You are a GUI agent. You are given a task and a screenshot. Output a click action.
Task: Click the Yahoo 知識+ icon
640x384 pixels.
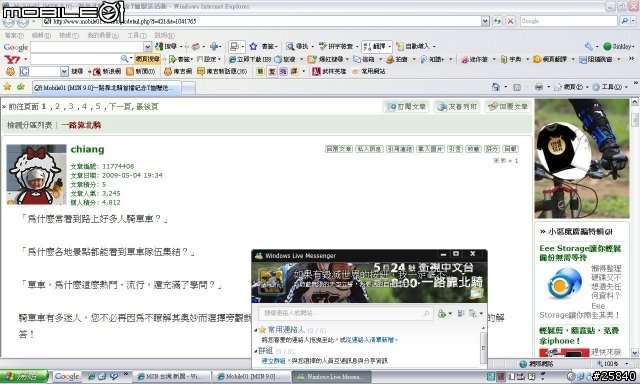point(423,60)
